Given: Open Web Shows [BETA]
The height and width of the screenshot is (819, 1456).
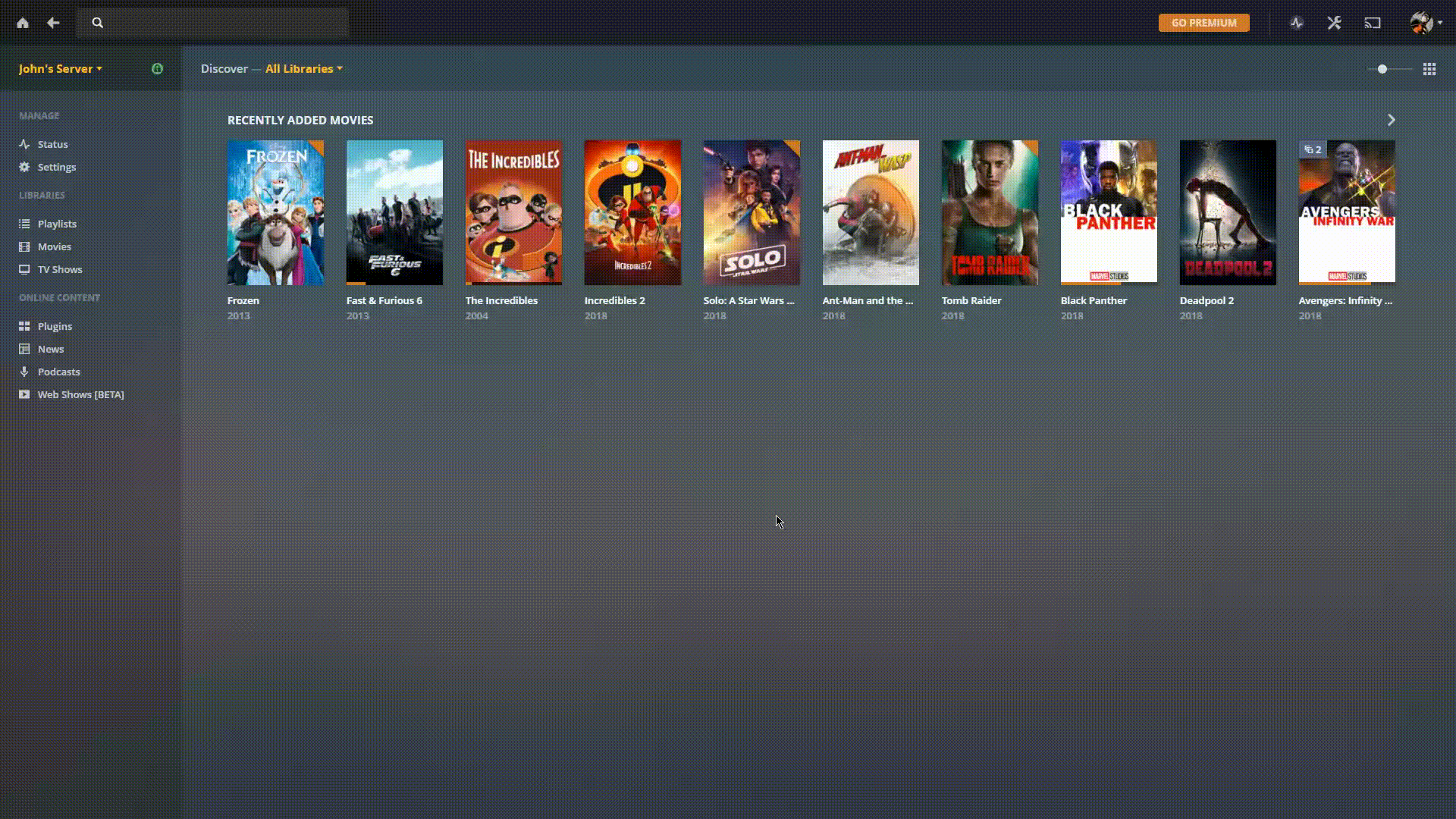Looking at the screenshot, I should tap(81, 394).
